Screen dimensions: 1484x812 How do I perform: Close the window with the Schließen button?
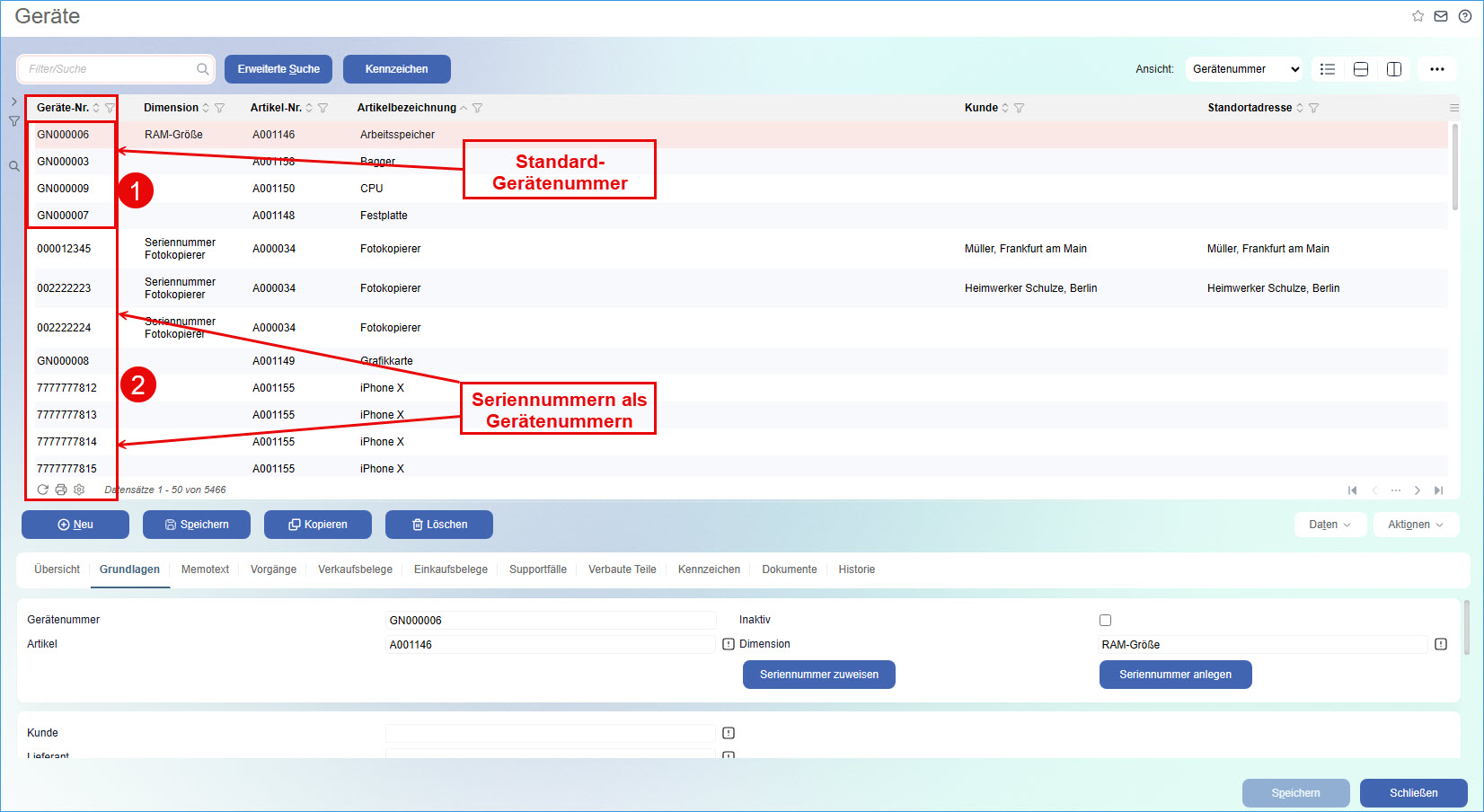click(x=1414, y=793)
